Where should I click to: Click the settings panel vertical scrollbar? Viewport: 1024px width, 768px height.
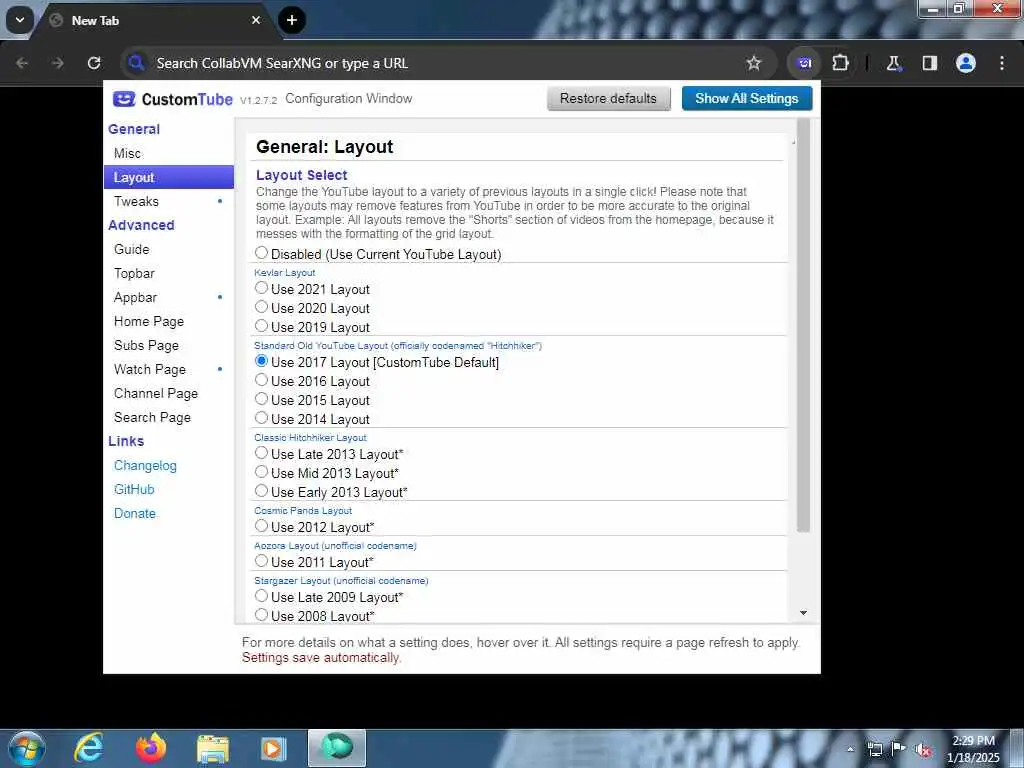coord(803,327)
